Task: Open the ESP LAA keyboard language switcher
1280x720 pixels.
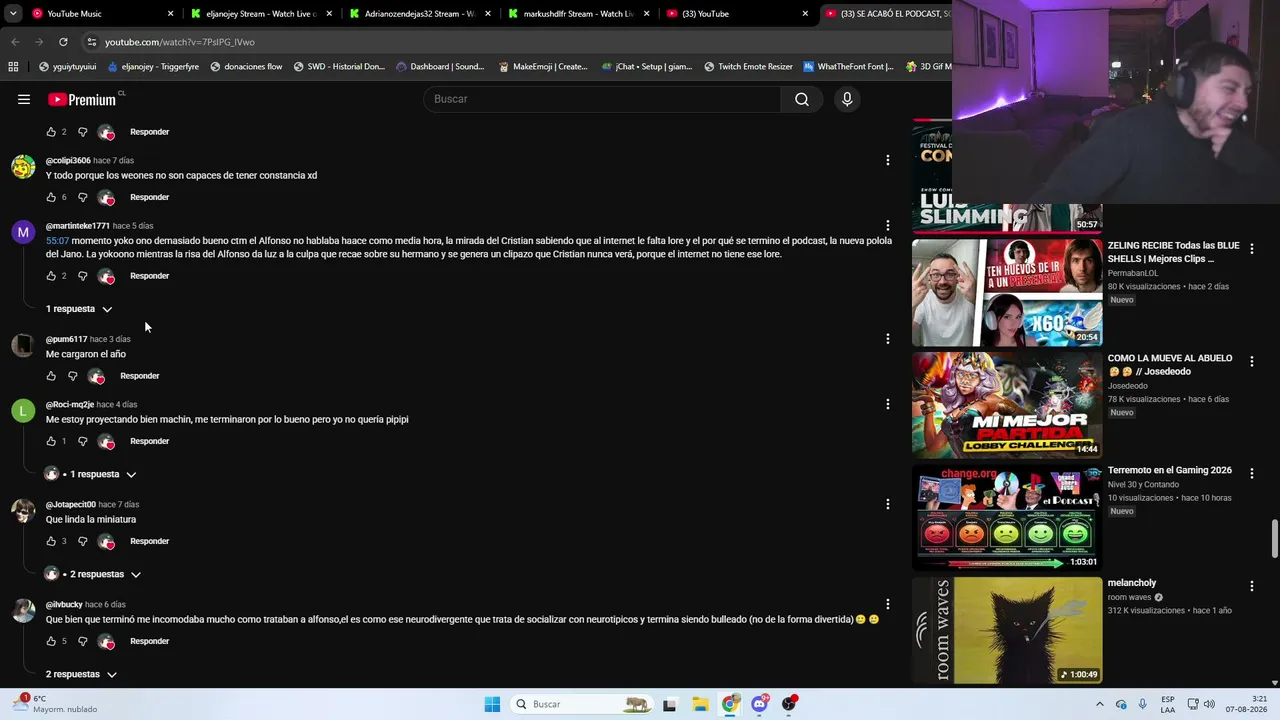Action: (1168, 704)
